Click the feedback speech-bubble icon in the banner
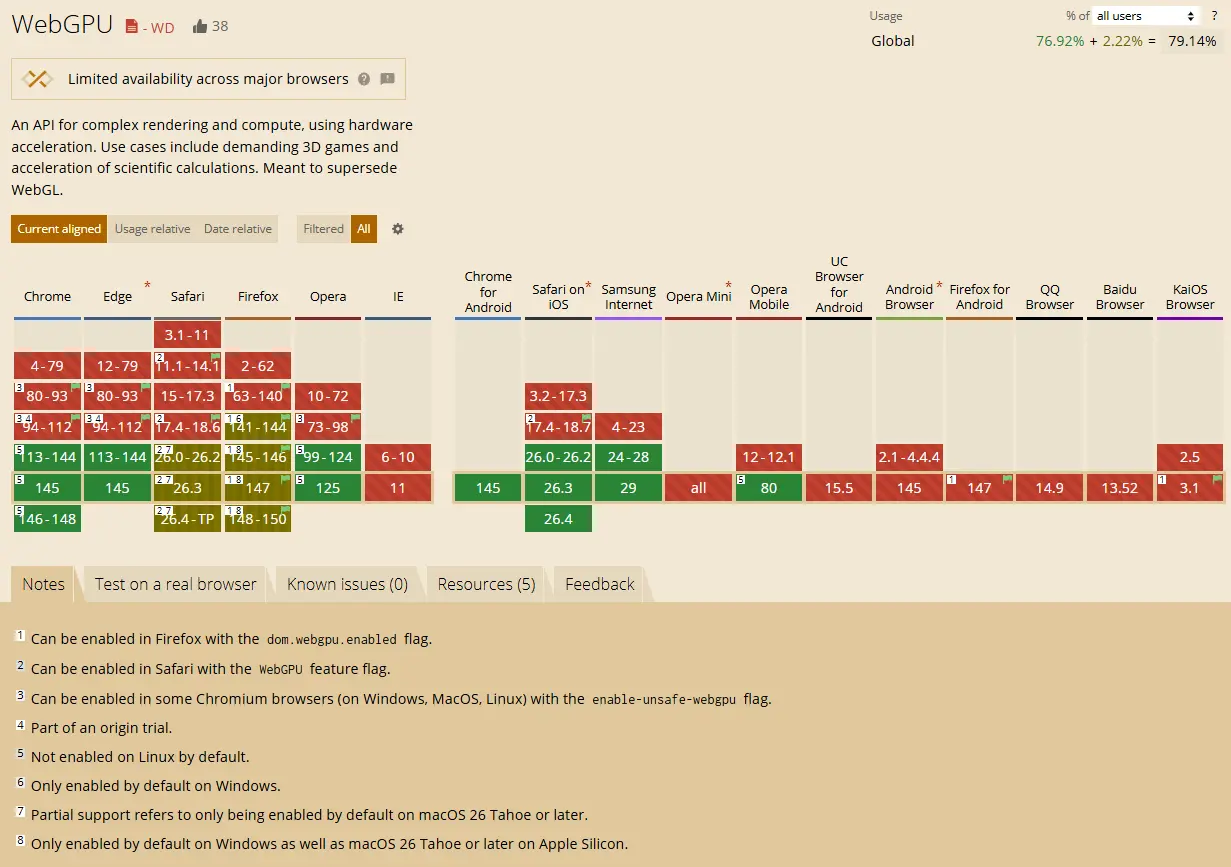Screen dimensions: 1231x867 (386, 79)
